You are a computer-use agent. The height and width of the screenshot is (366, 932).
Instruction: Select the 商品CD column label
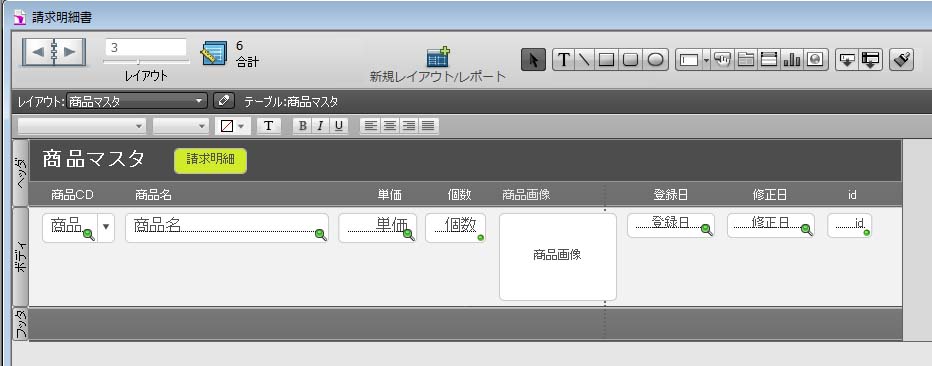pyautogui.click(x=73, y=195)
